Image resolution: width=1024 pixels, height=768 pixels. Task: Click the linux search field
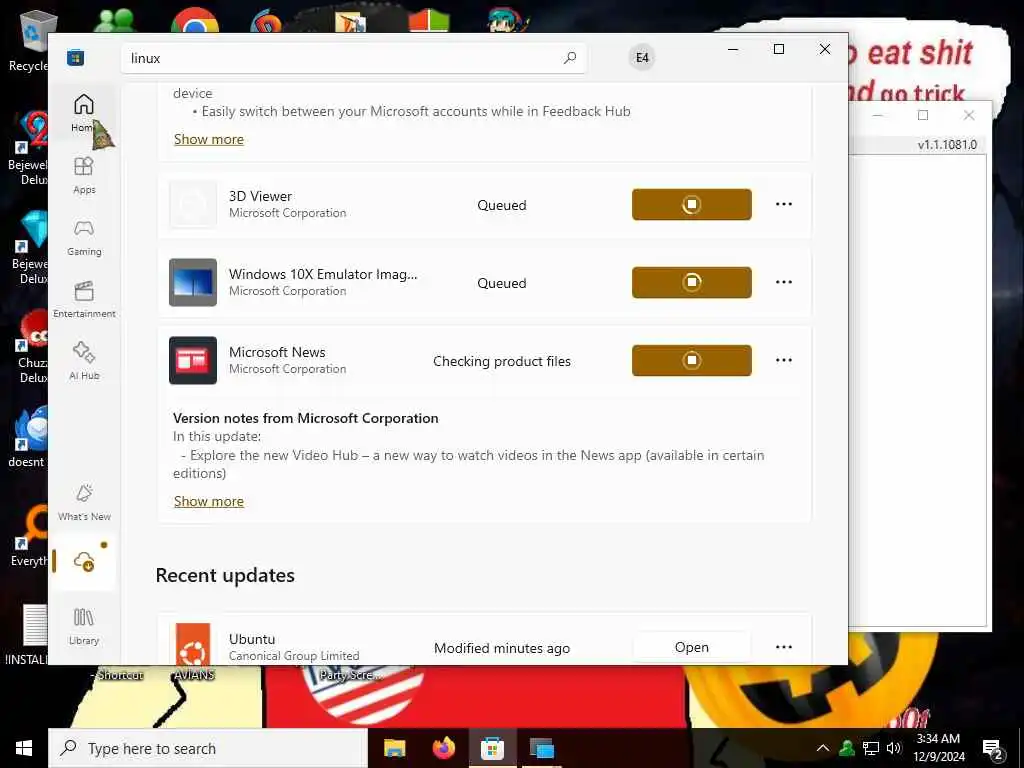coord(353,58)
